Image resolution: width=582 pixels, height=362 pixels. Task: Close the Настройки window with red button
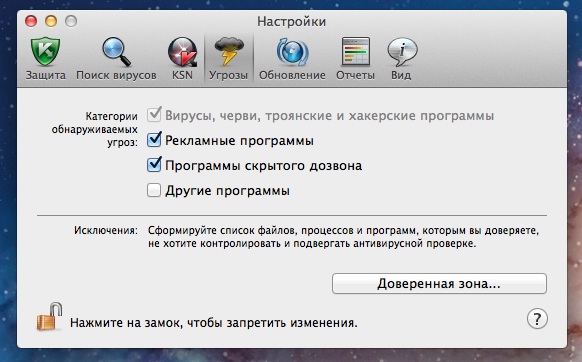(x=31, y=21)
